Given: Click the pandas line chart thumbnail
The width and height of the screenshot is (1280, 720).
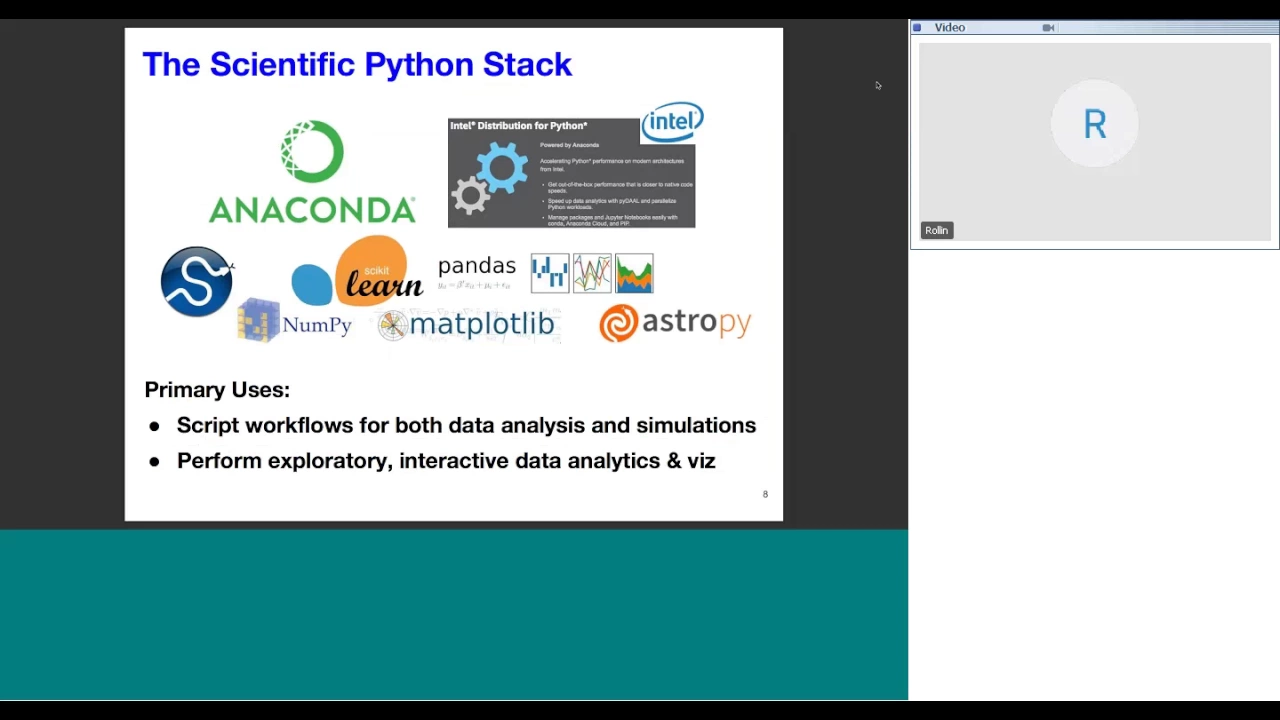Looking at the screenshot, I should [x=592, y=273].
